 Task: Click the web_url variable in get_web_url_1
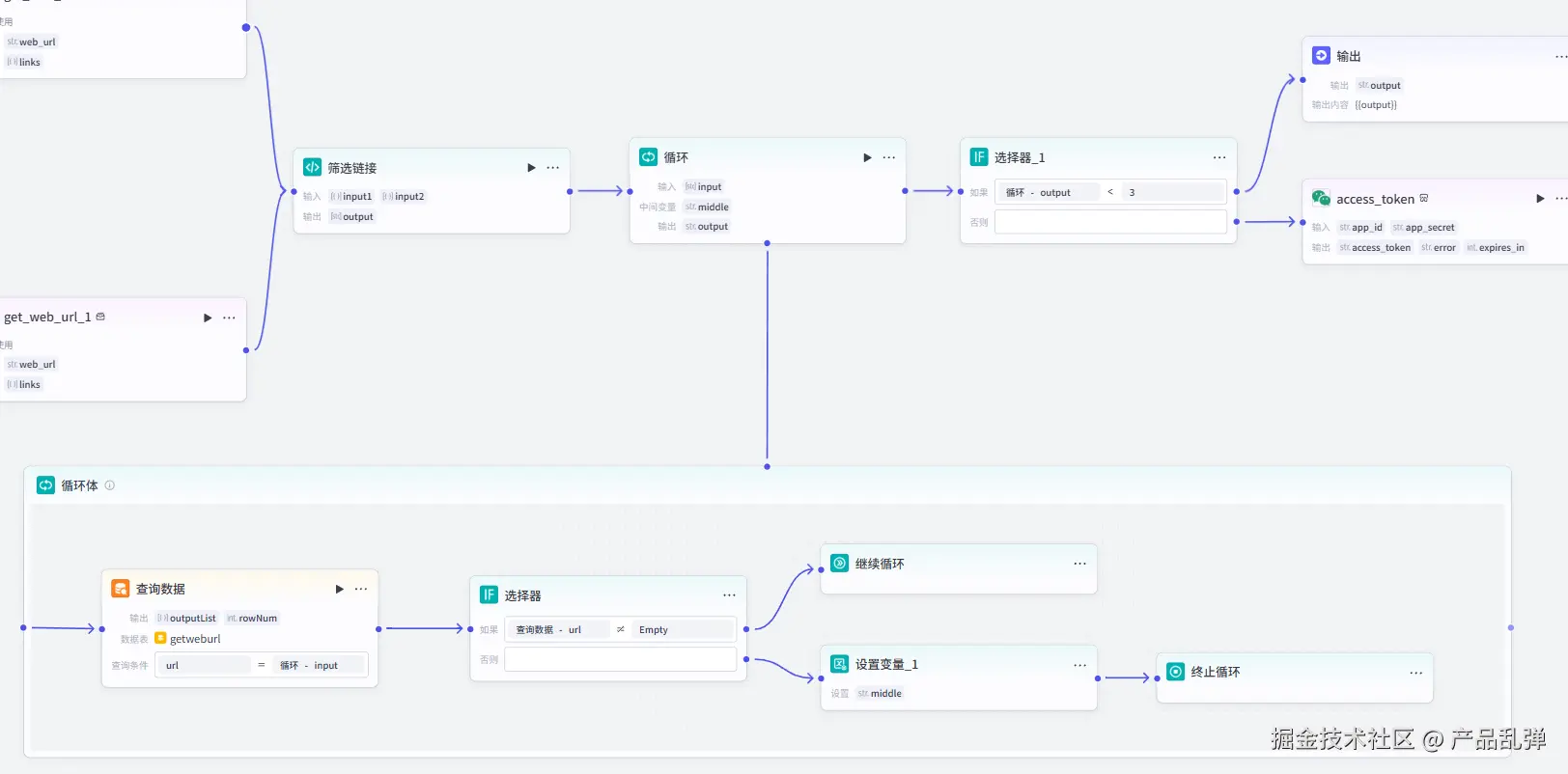[31, 364]
